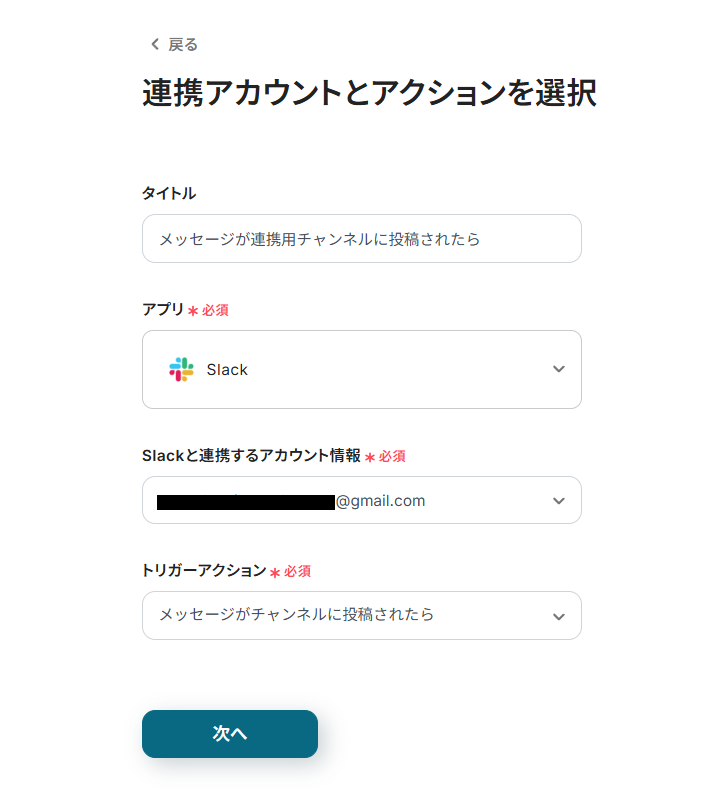Click the Slack app name text
Image resolution: width=719 pixels, height=805 pixels.
point(227,370)
